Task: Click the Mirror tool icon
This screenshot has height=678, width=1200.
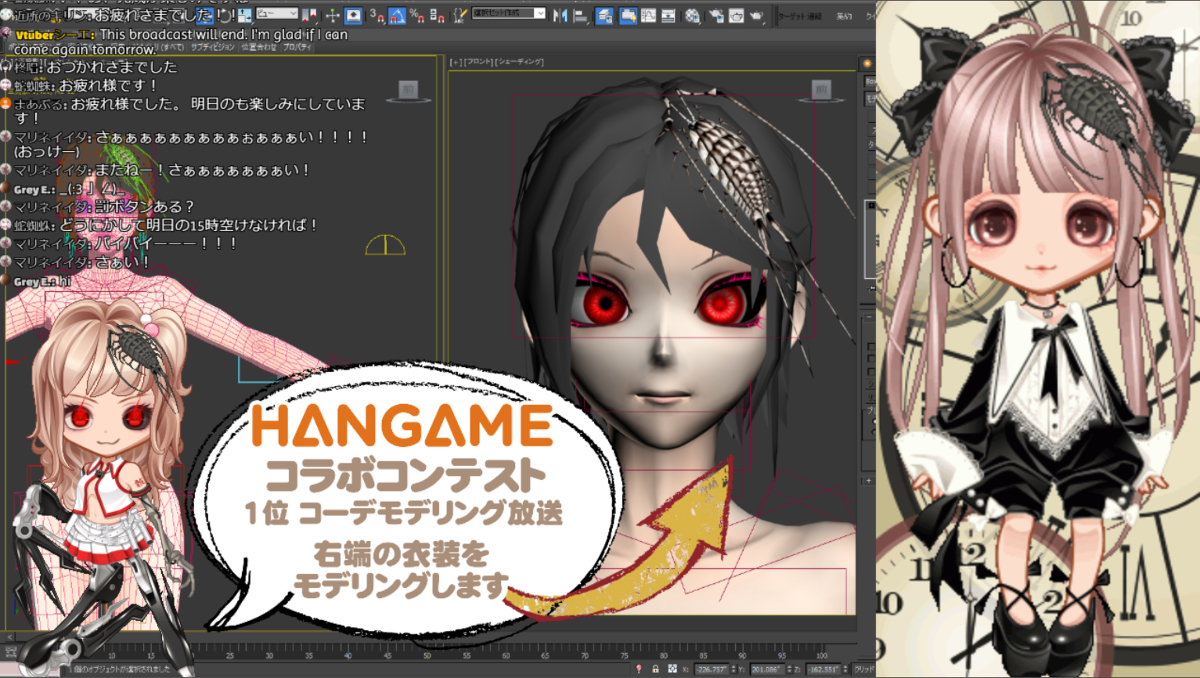Action: [560, 16]
